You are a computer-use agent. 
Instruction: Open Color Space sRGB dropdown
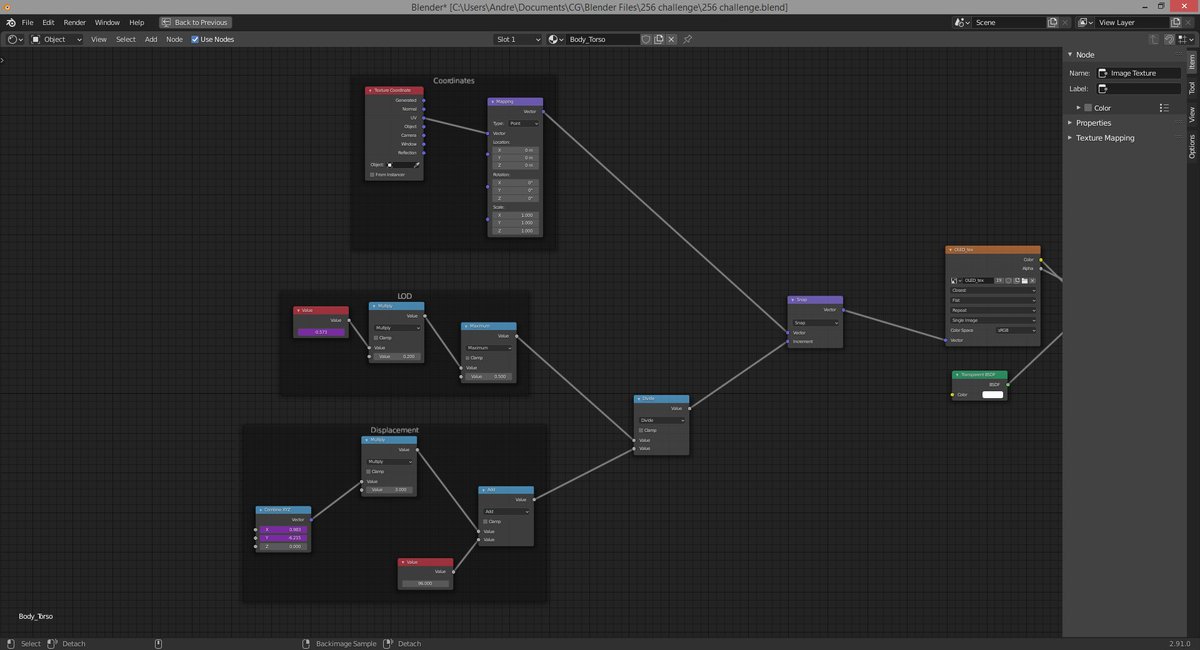[x=1016, y=330]
